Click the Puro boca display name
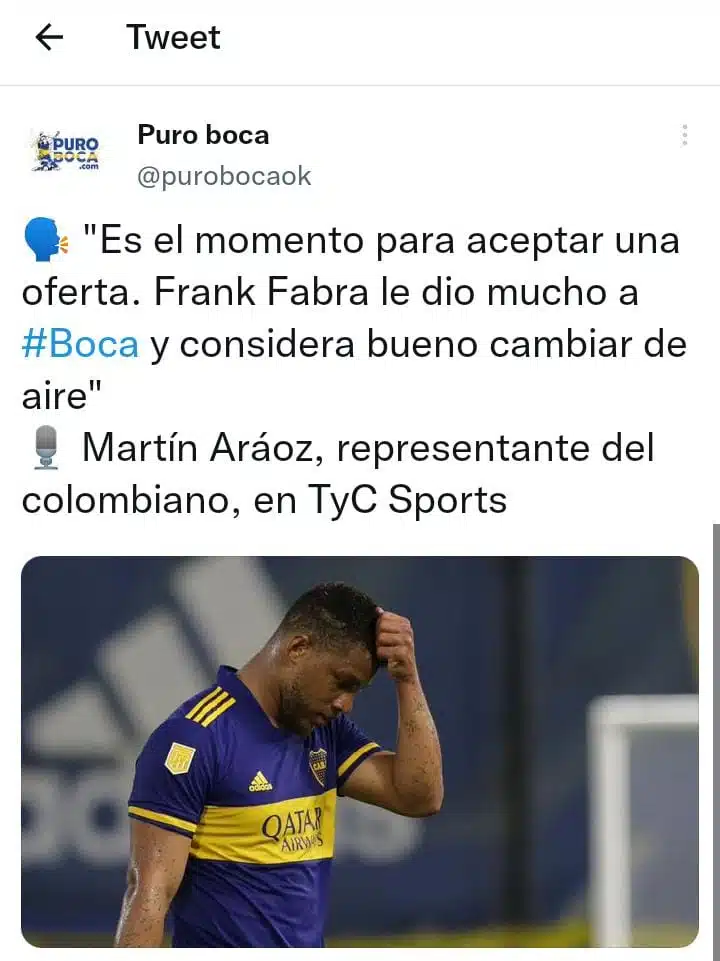 pos(203,135)
